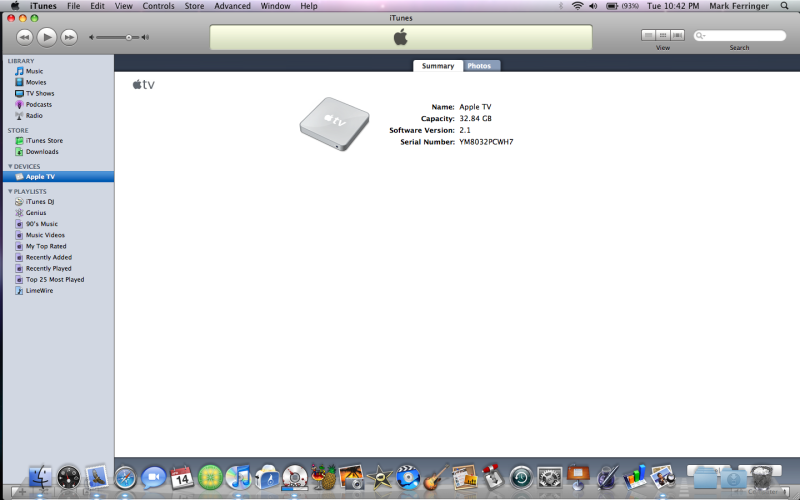Screen dimensions: 800x500
Task: Open System Preferences from the dock
Action: [549, 478]
